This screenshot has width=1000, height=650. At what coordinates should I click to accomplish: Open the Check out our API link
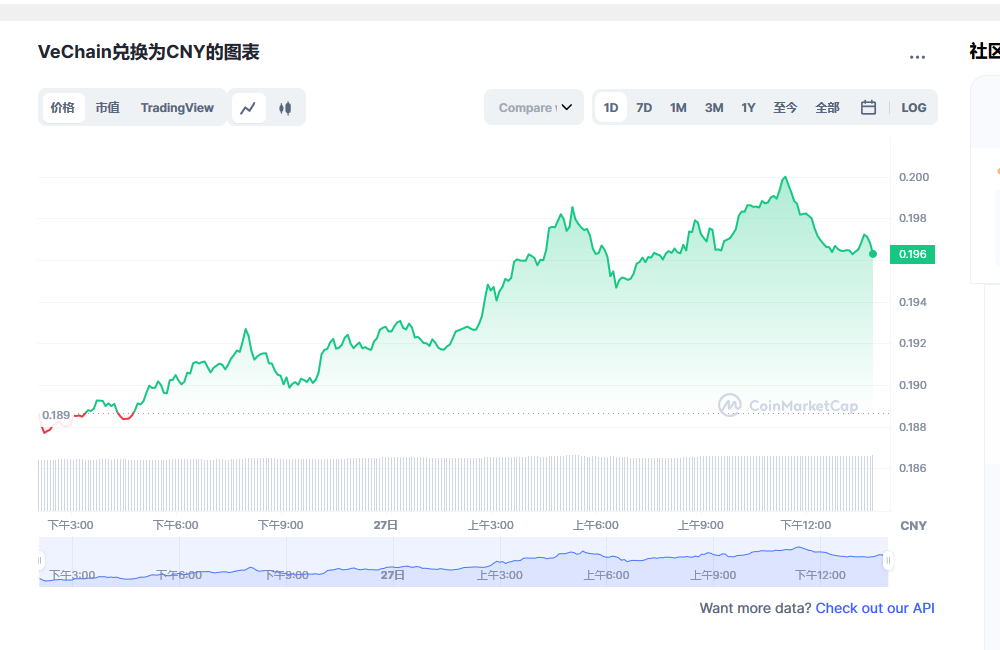(874, 608)
